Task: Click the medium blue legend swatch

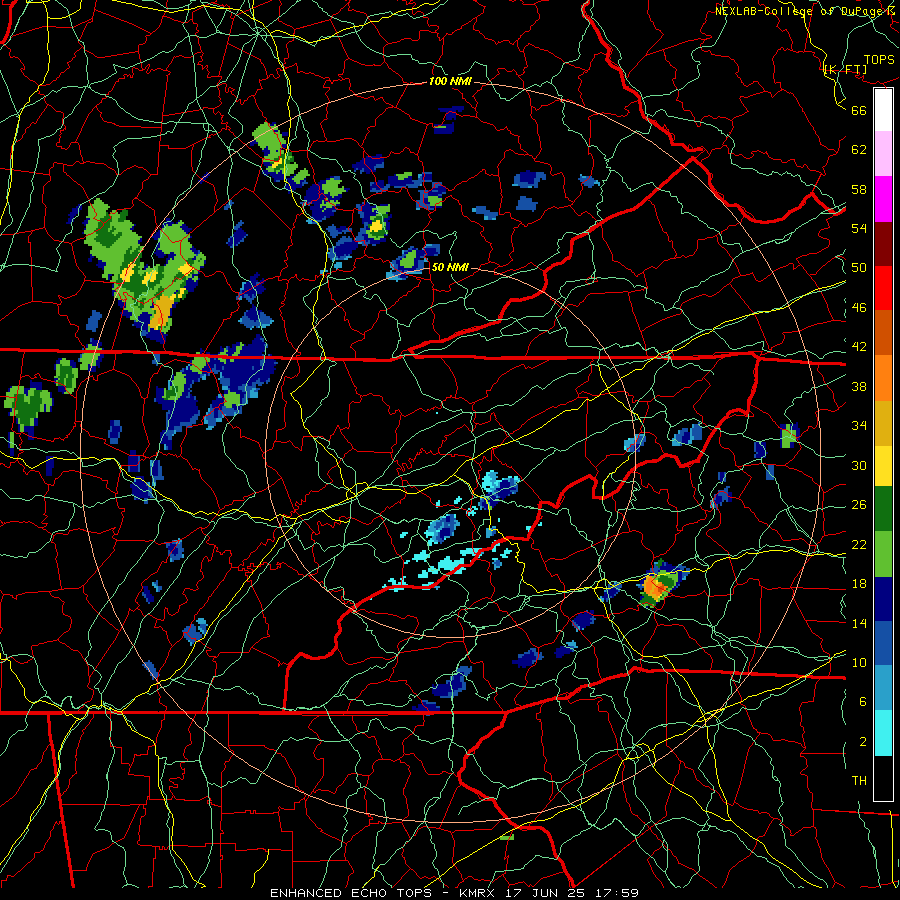Action: point(883,643)
